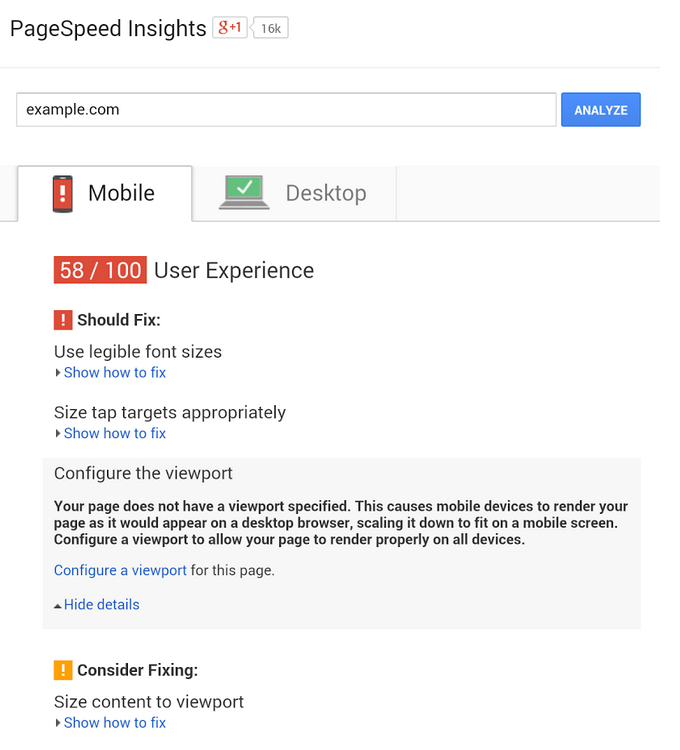Click the Size tap targets appropriately heading
This screenshot has width=680, height=750.
tap(169, 412)
